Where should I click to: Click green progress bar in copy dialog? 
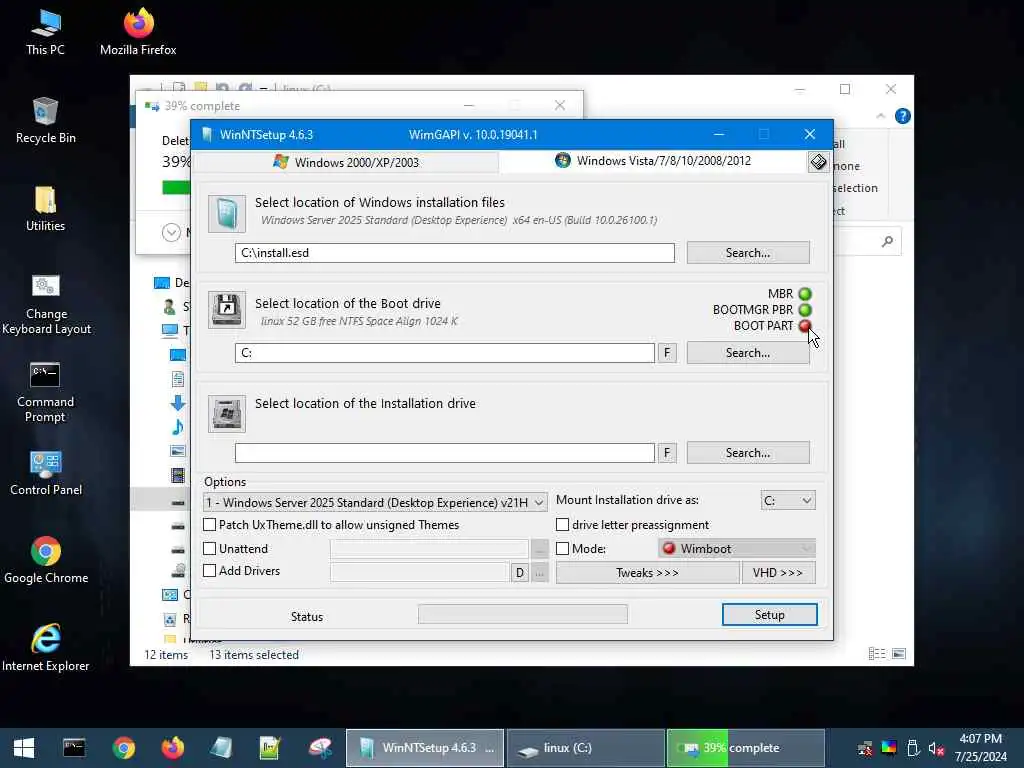pos(176,187)
